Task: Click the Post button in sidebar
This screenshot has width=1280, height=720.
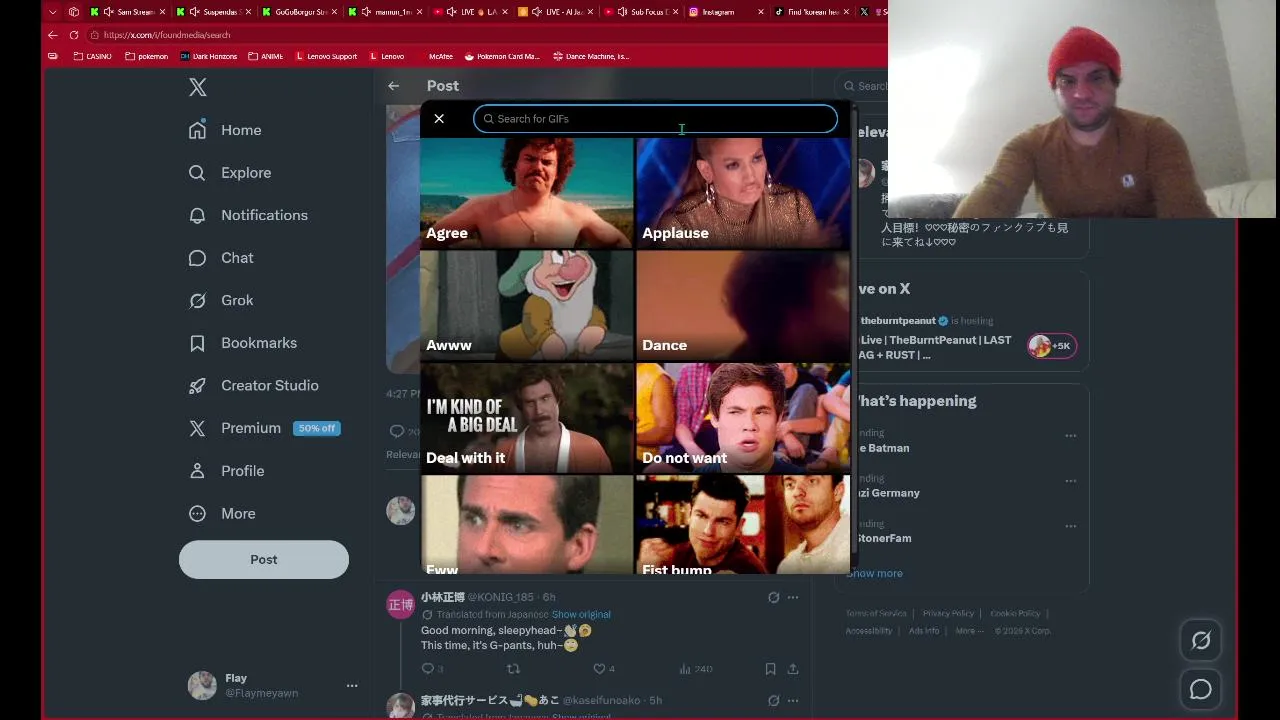Action: click(x=264, y=559)
